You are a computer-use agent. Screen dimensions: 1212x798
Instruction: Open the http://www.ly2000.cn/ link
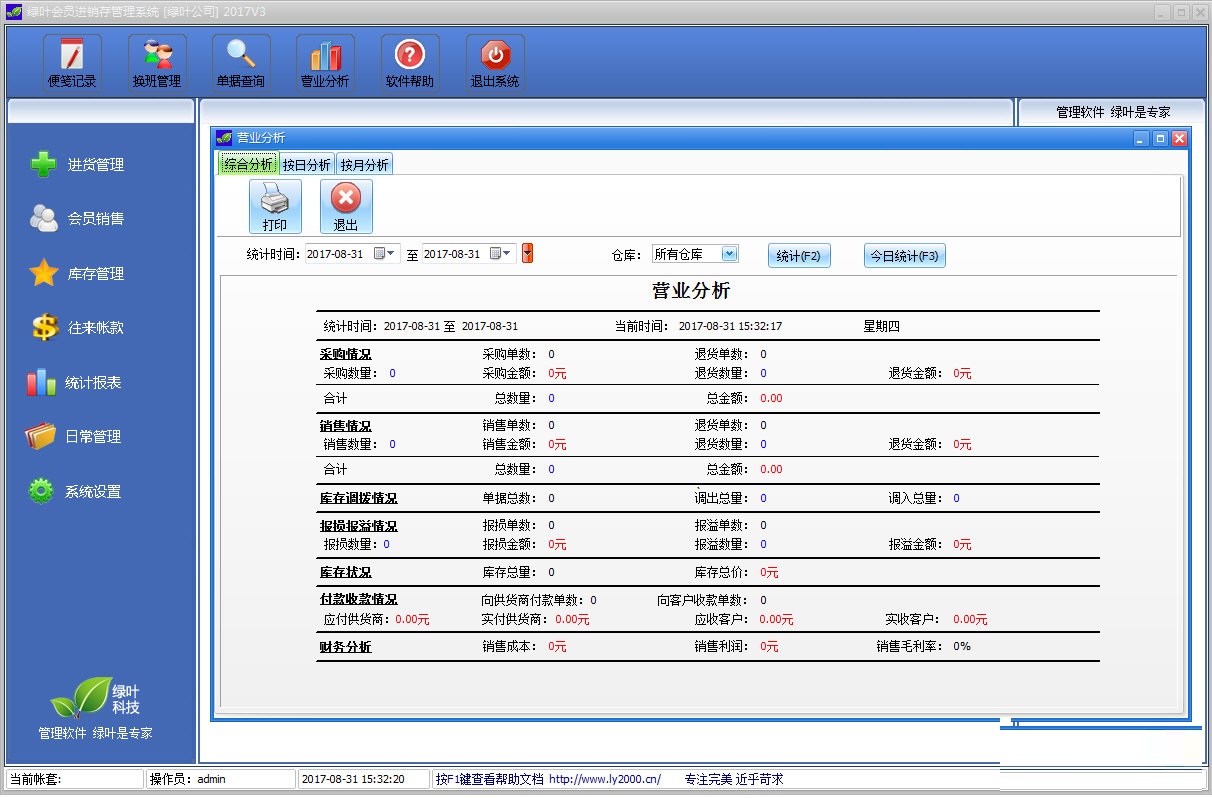click(x=605, y=779)
